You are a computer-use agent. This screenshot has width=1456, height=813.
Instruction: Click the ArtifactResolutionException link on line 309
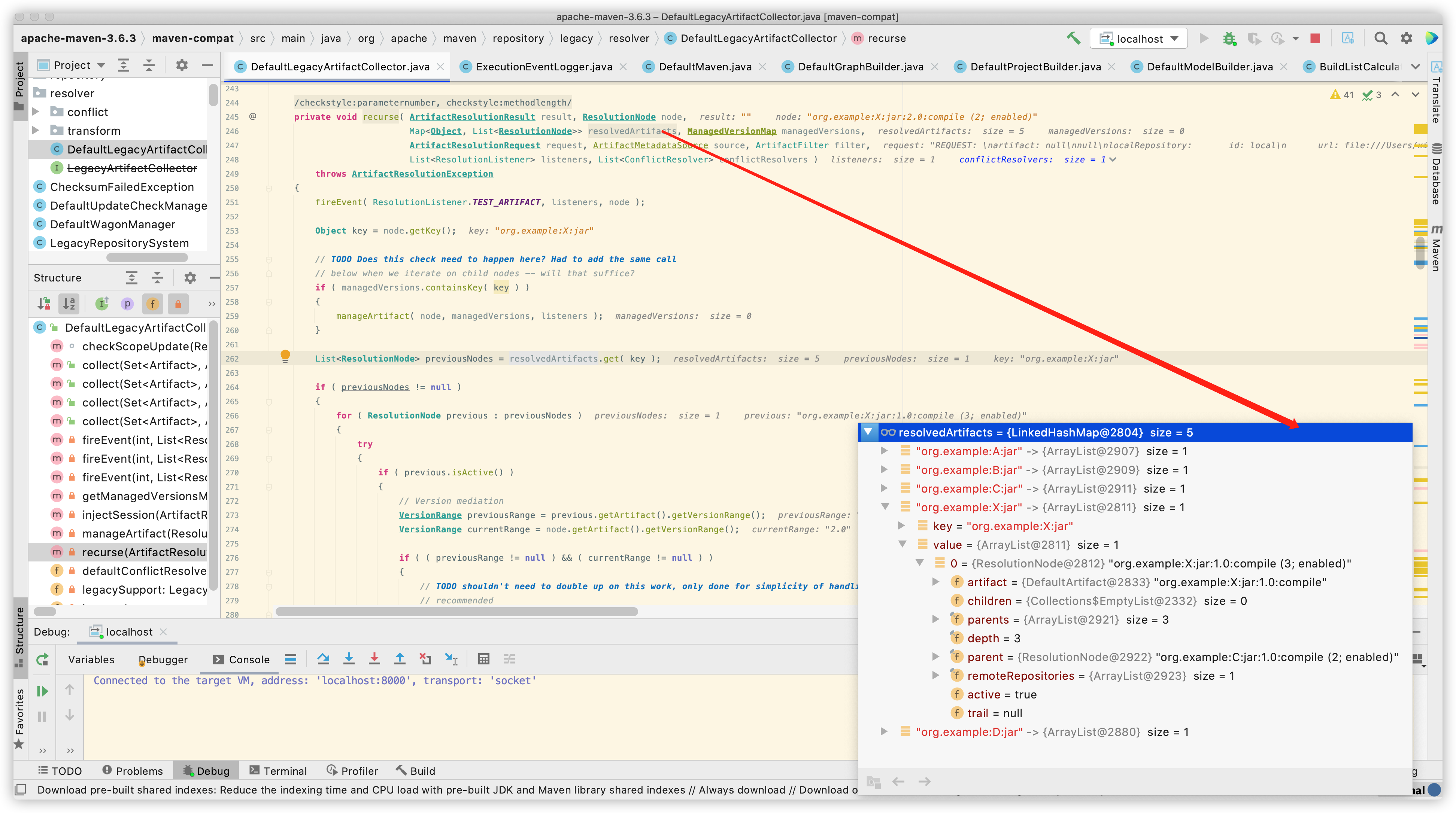[x=422, y=173]
